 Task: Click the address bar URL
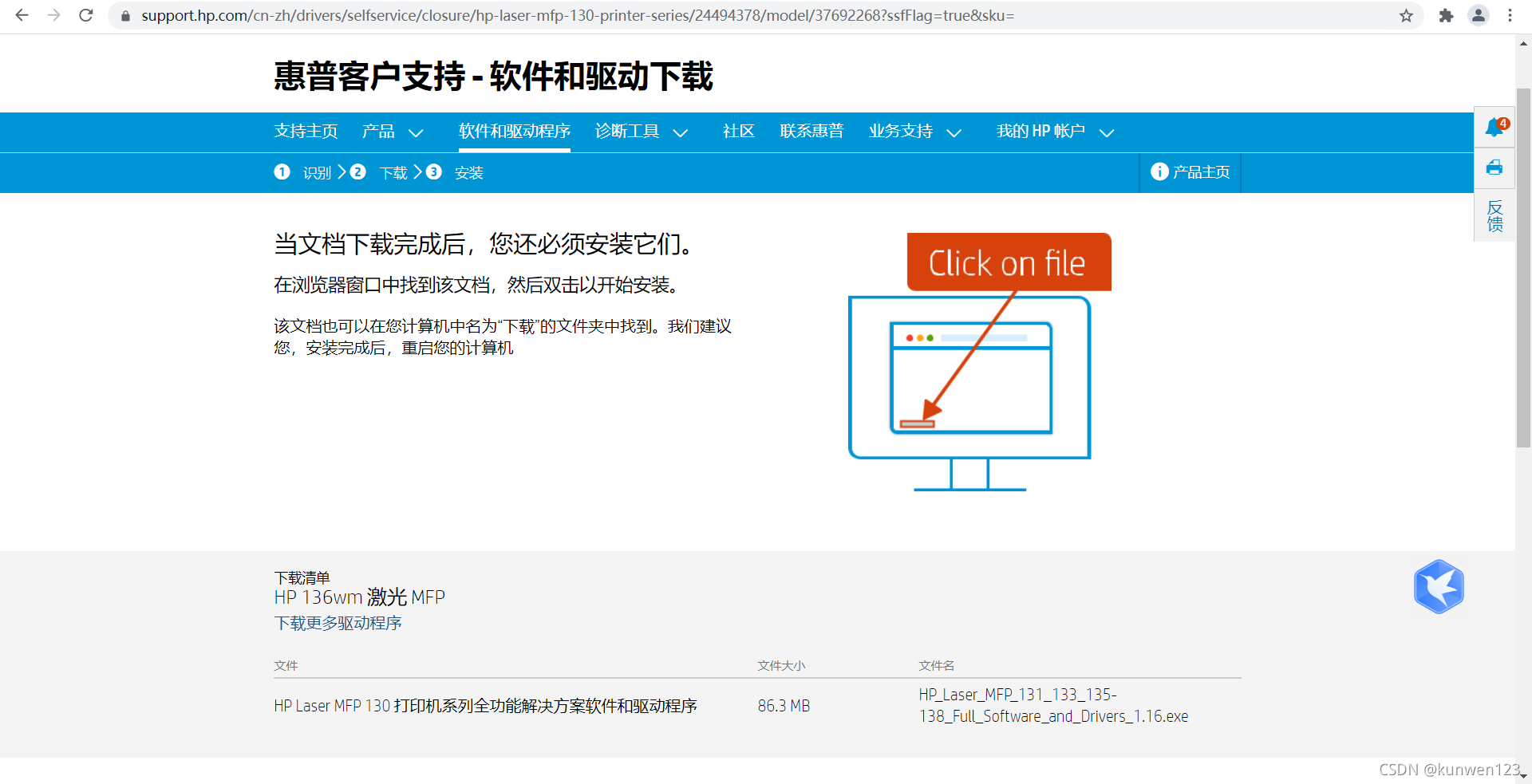pos(578,16)
